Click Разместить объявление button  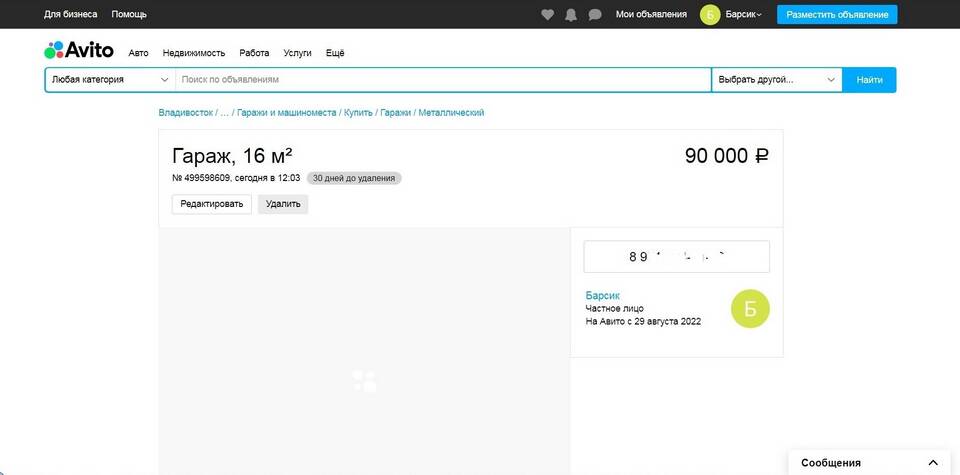pyautogui.click(x=836, y=15)
